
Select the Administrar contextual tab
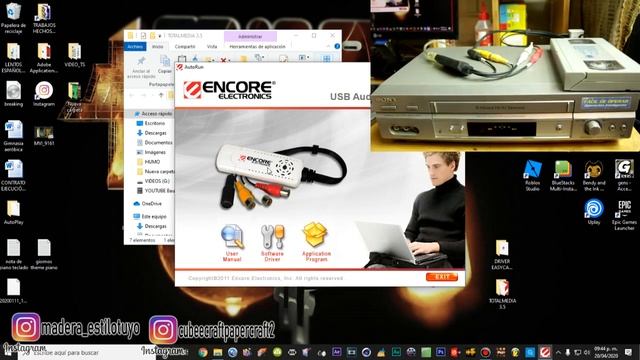[250, 36]
